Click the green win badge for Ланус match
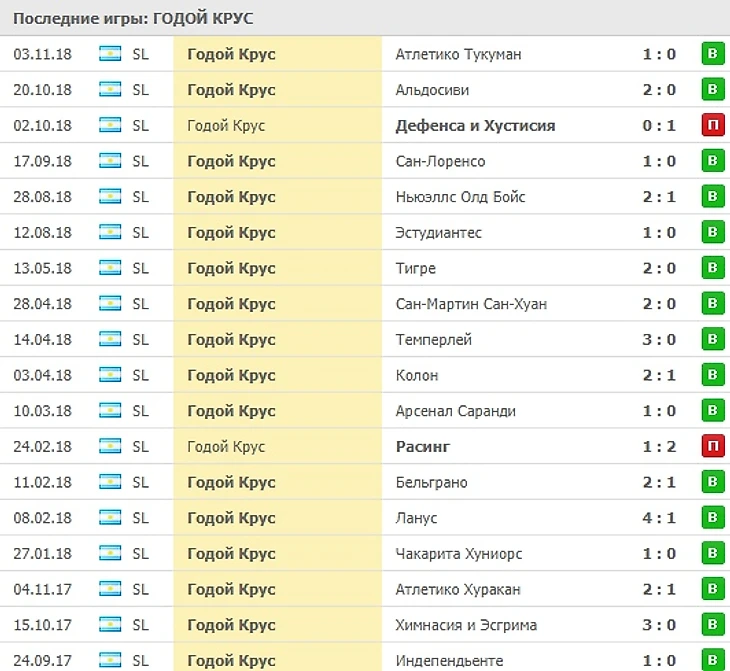 coord(712,518)
